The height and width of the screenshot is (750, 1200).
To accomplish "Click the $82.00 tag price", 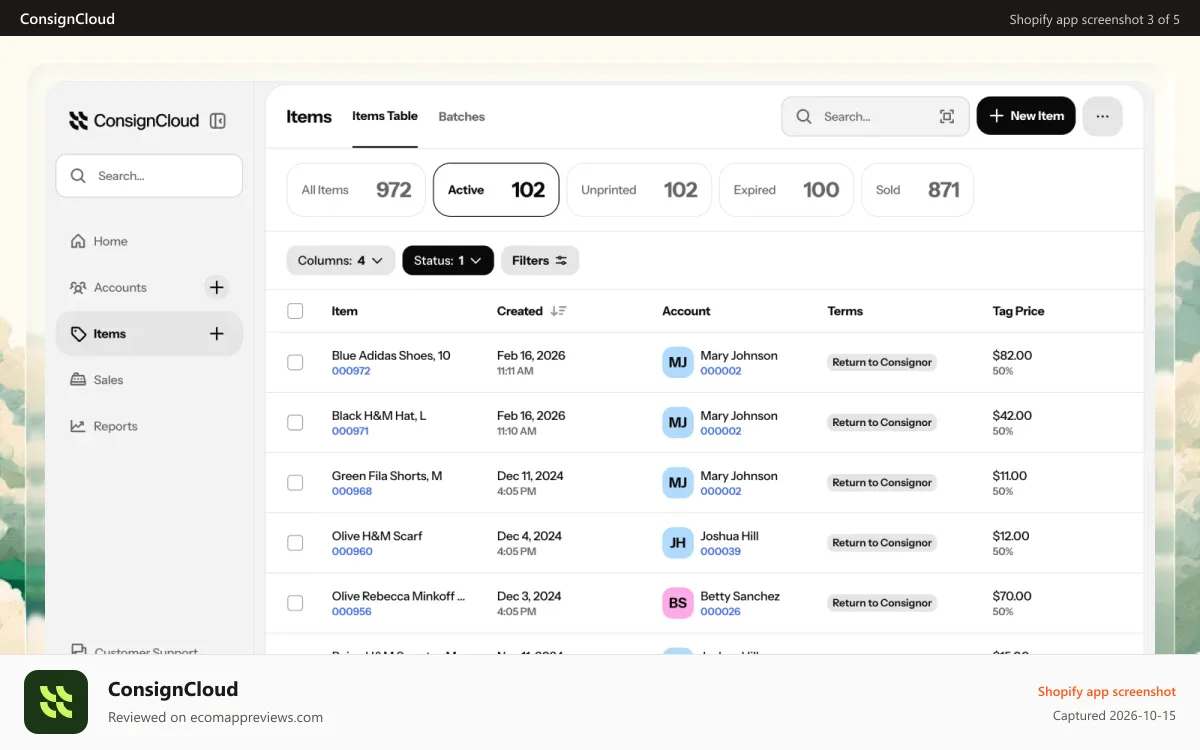I will [1012, 355].
